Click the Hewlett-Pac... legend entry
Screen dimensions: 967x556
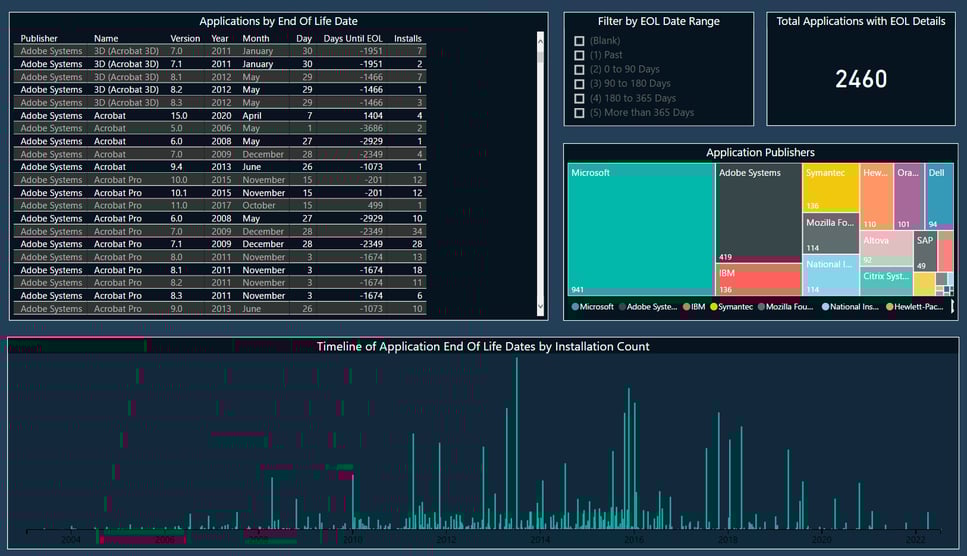click(x=915, y=306)
